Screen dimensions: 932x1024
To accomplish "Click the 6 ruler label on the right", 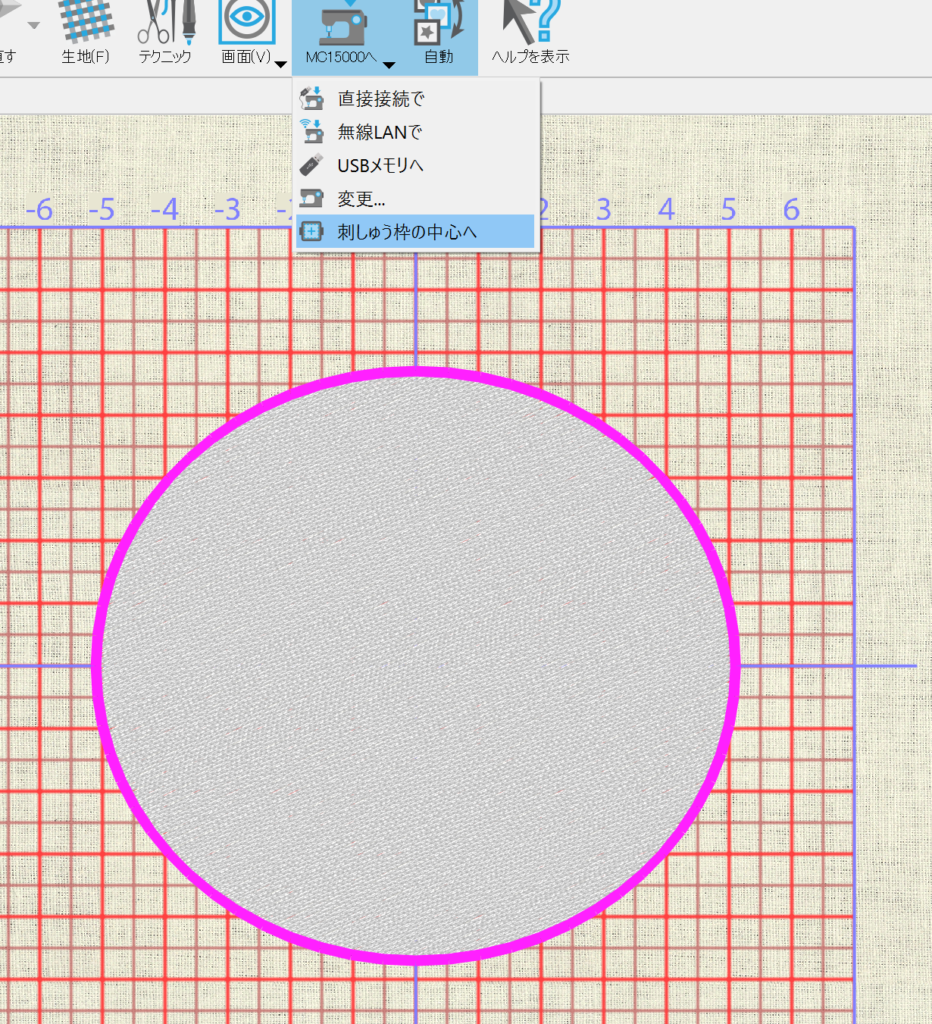I will pos(791,210).
